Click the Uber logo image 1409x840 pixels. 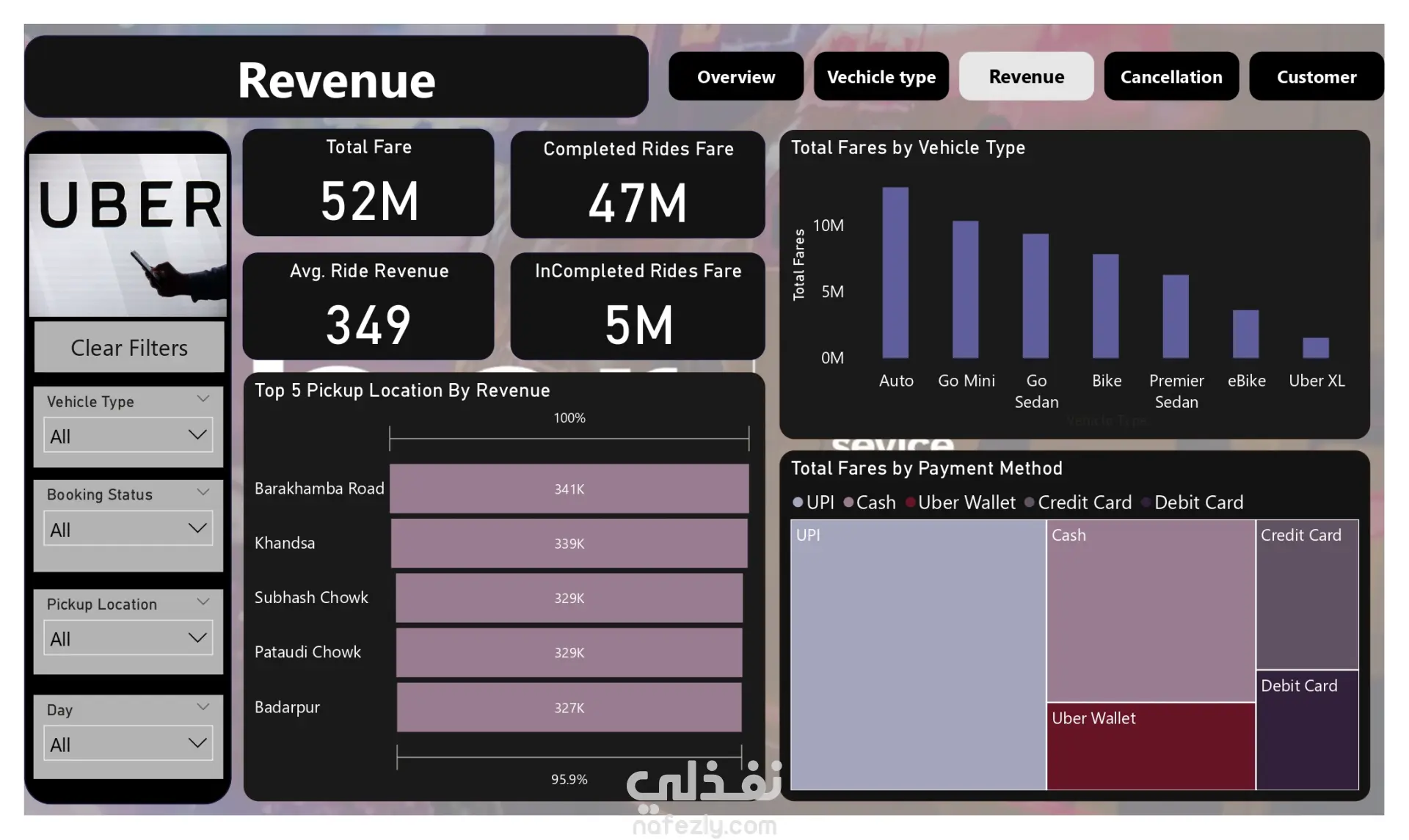pos(128,235)
